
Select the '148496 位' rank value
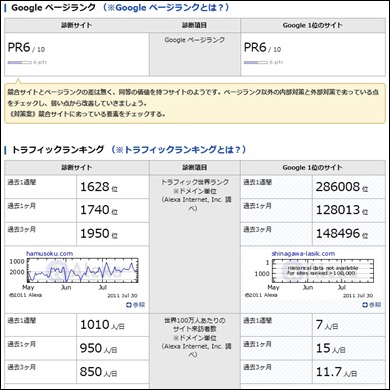click(342, 234)
